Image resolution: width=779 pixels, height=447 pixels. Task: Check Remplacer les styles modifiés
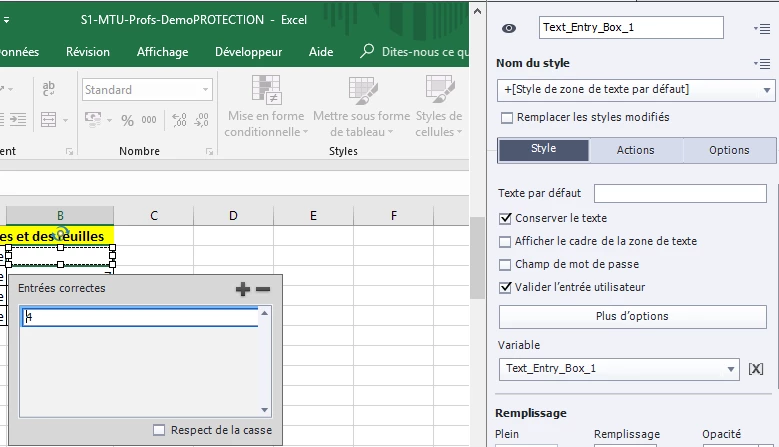click(507, 118)
